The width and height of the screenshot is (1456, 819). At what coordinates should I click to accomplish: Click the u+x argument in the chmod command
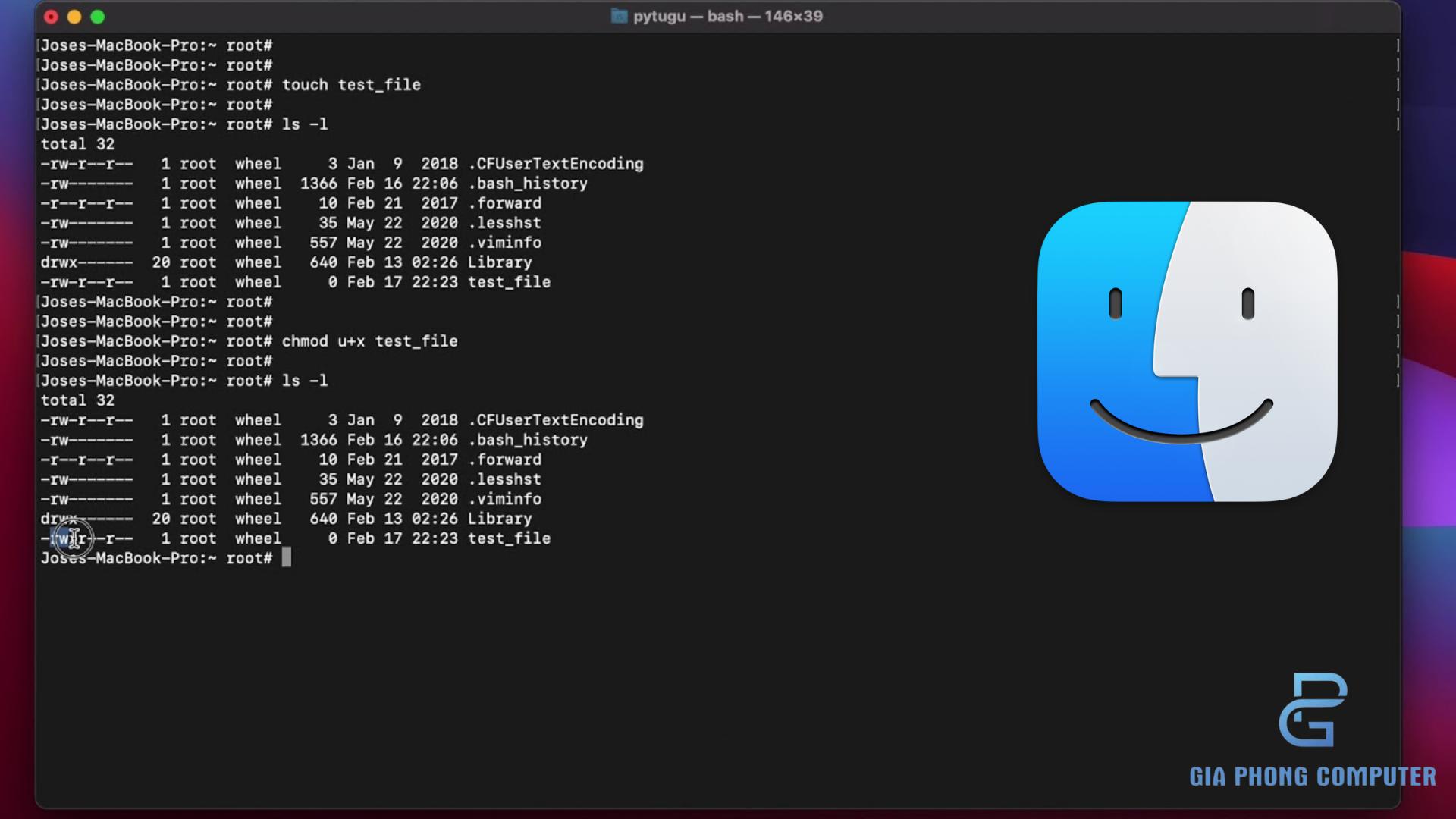click(351, 341)
